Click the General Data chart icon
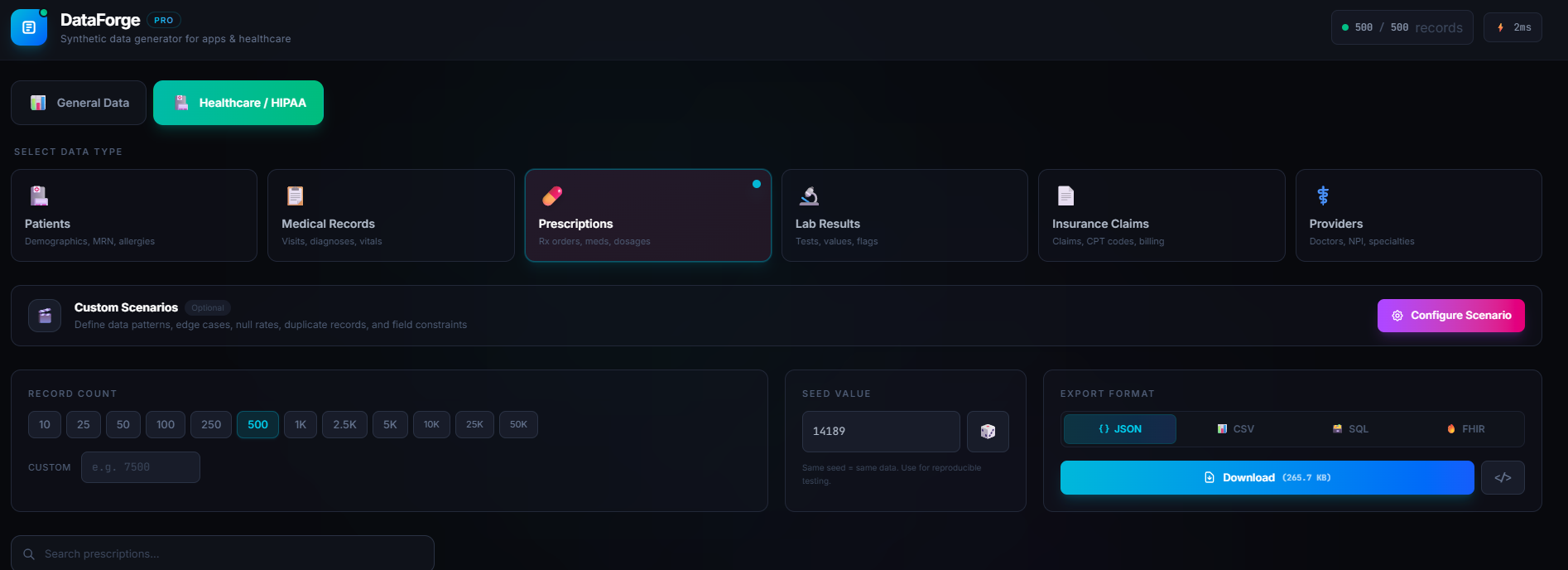 point(38,103)
